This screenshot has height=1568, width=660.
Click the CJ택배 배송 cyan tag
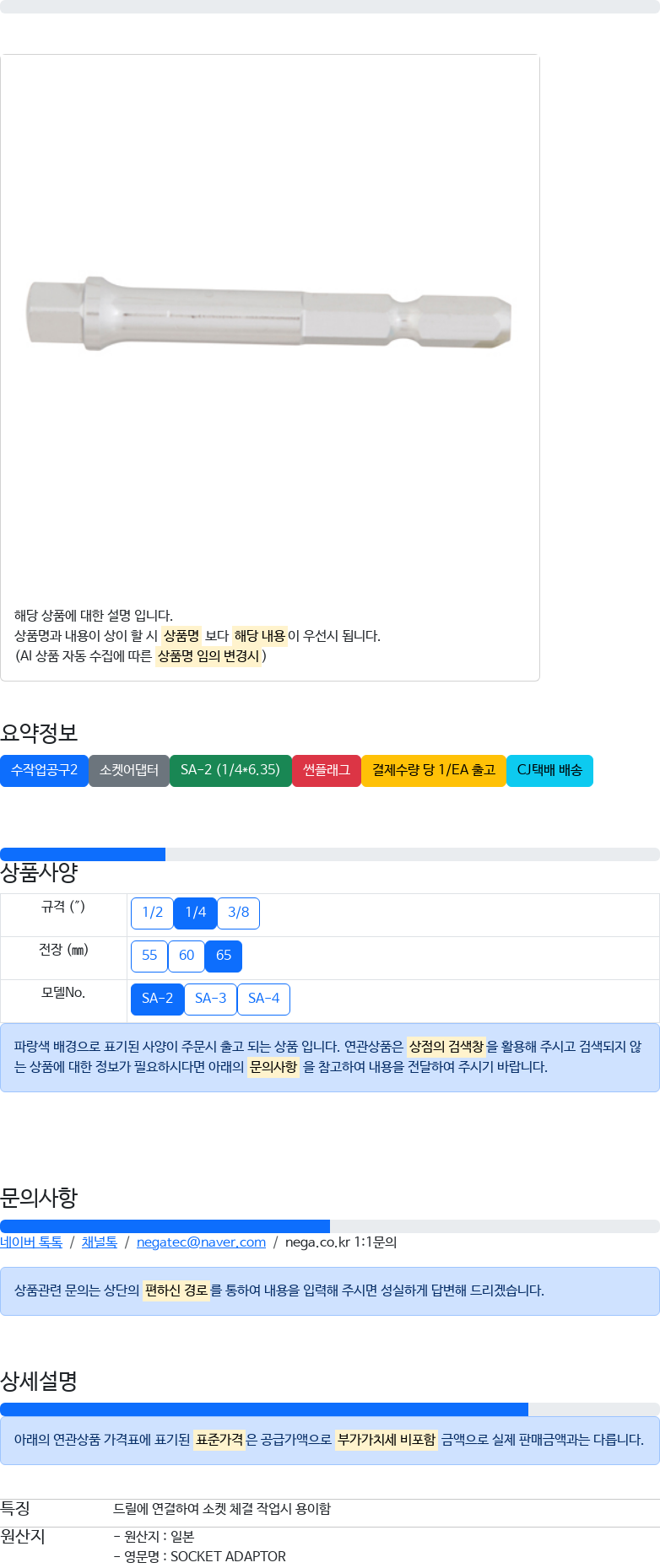pyautogui.click(x=549, y=770)
